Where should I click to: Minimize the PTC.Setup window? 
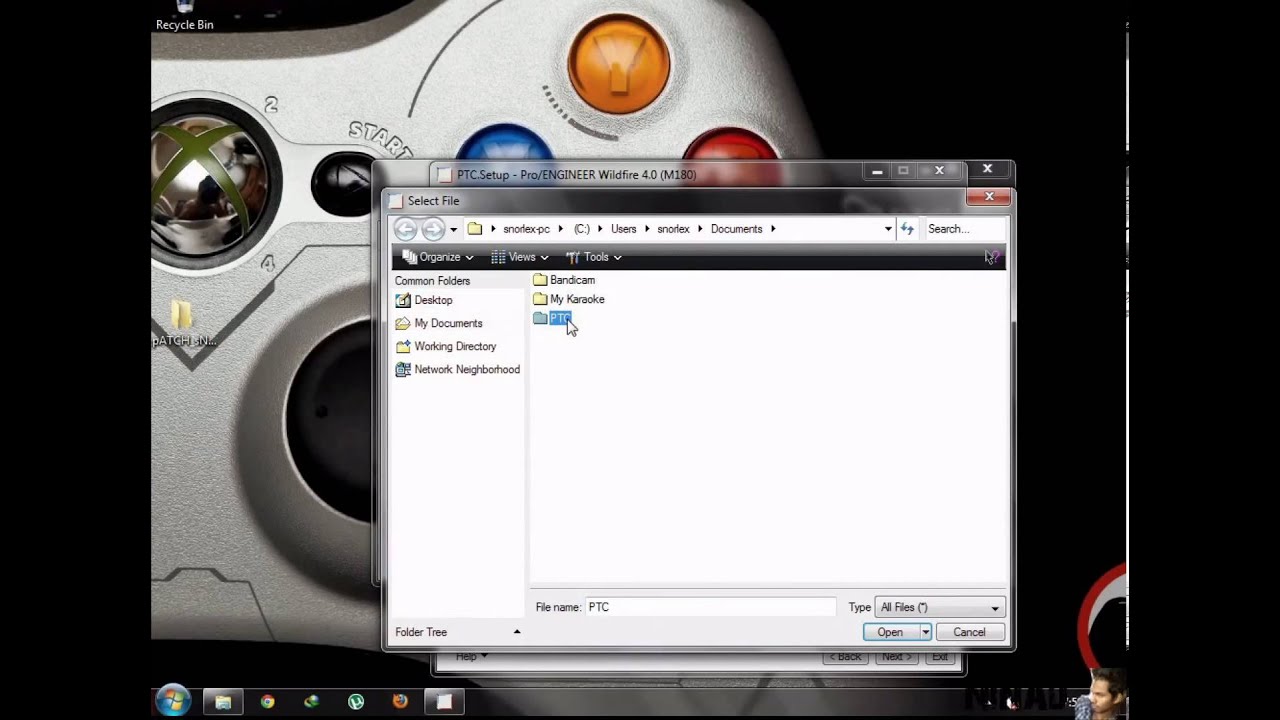click(x=877, y=172)
